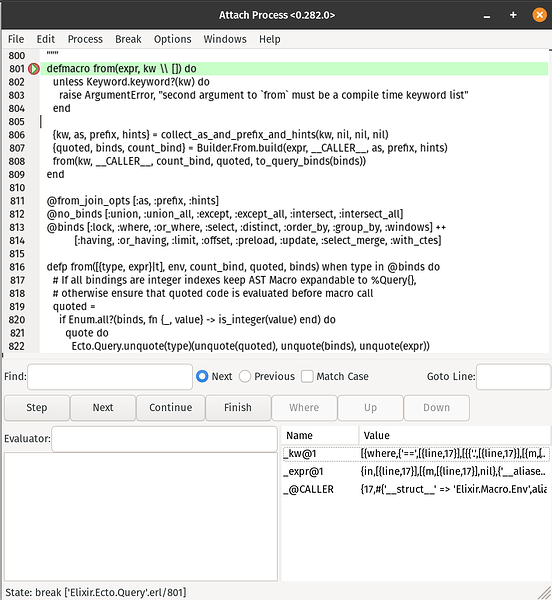Click the Where button
The height and width of the screenshot is (600, 552).
coord(304,408)
